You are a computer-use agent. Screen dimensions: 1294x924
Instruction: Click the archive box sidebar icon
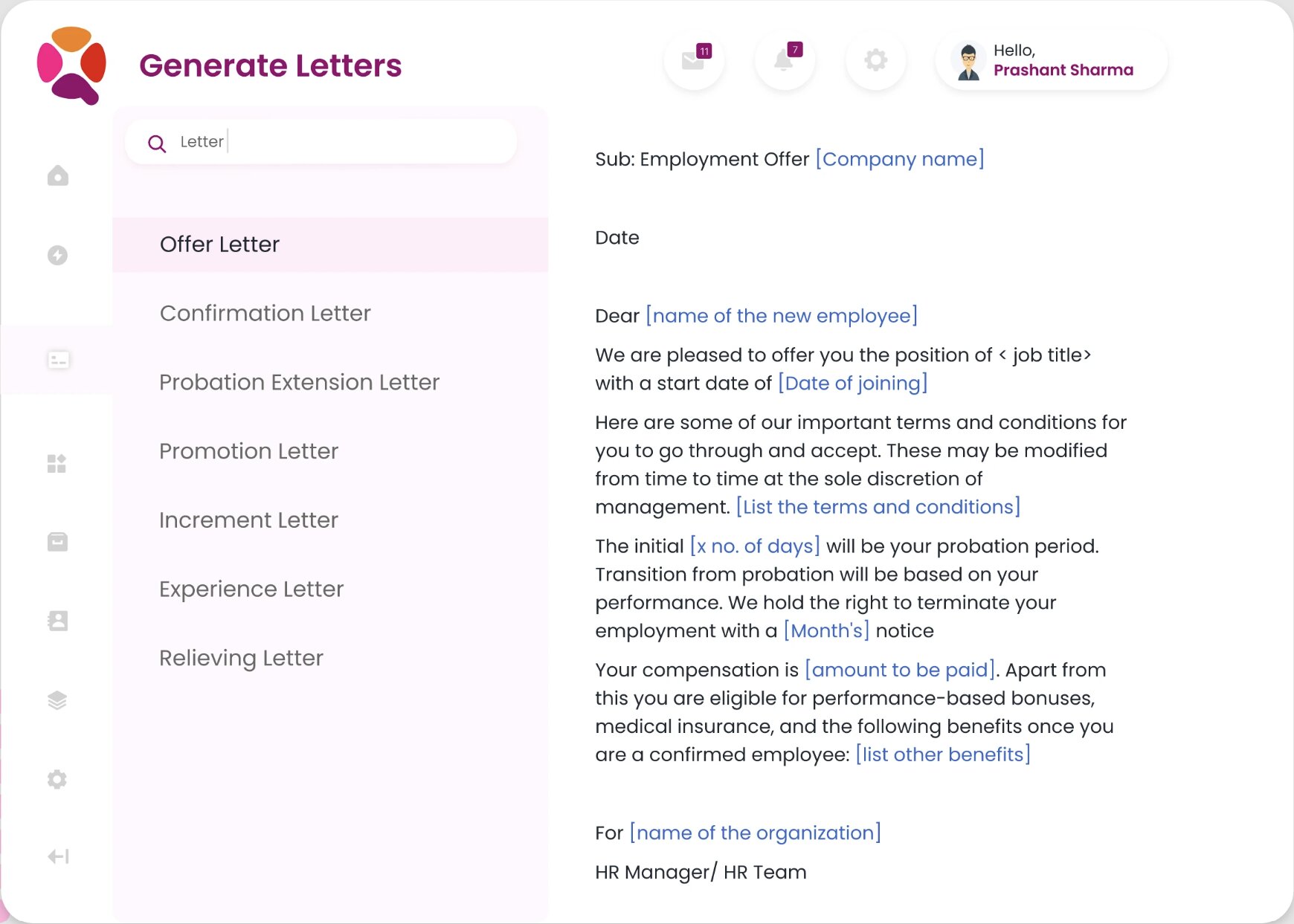coord(58,542)
